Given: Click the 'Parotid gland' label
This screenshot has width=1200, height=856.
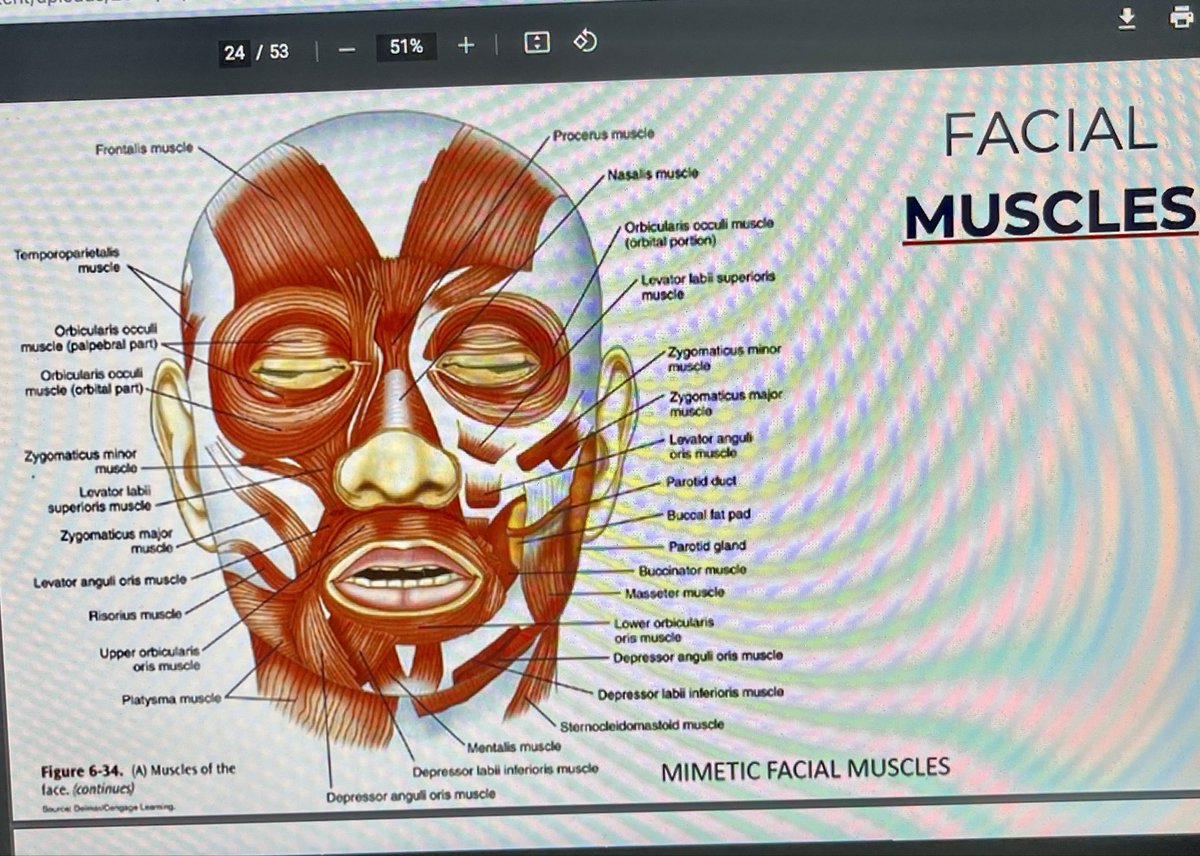Looking at the screenshot, I should tap(707, 547).
